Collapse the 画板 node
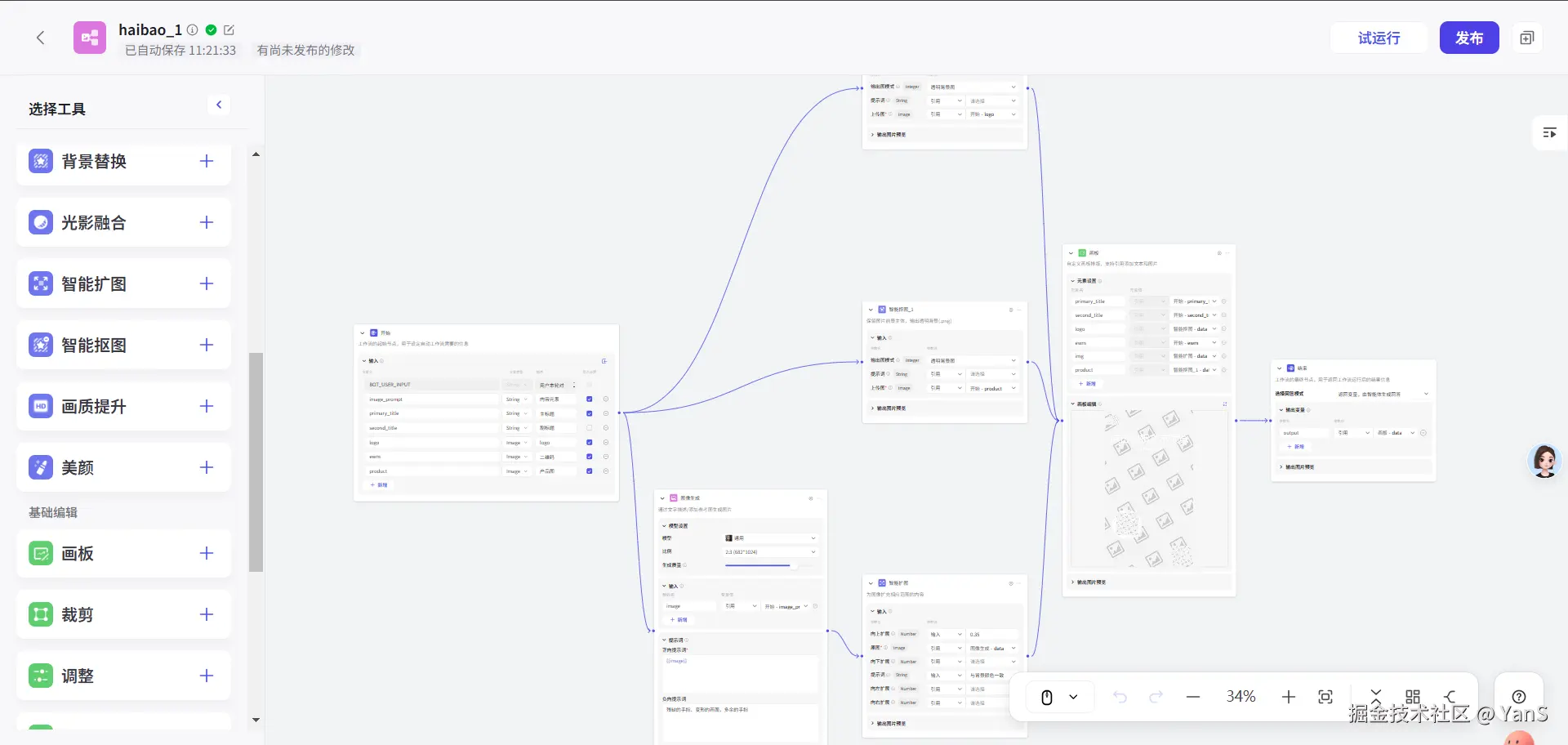Viewport: 1568px width, 745px height. 1071,253
